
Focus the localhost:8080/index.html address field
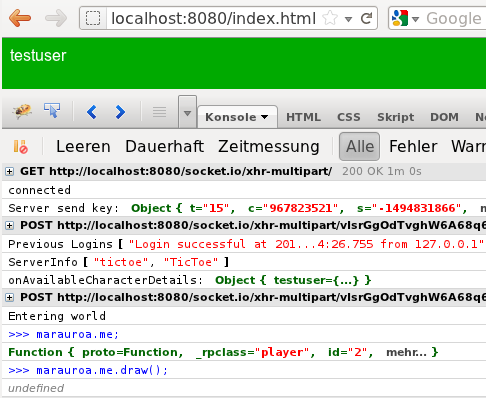(x=213, y=18)
